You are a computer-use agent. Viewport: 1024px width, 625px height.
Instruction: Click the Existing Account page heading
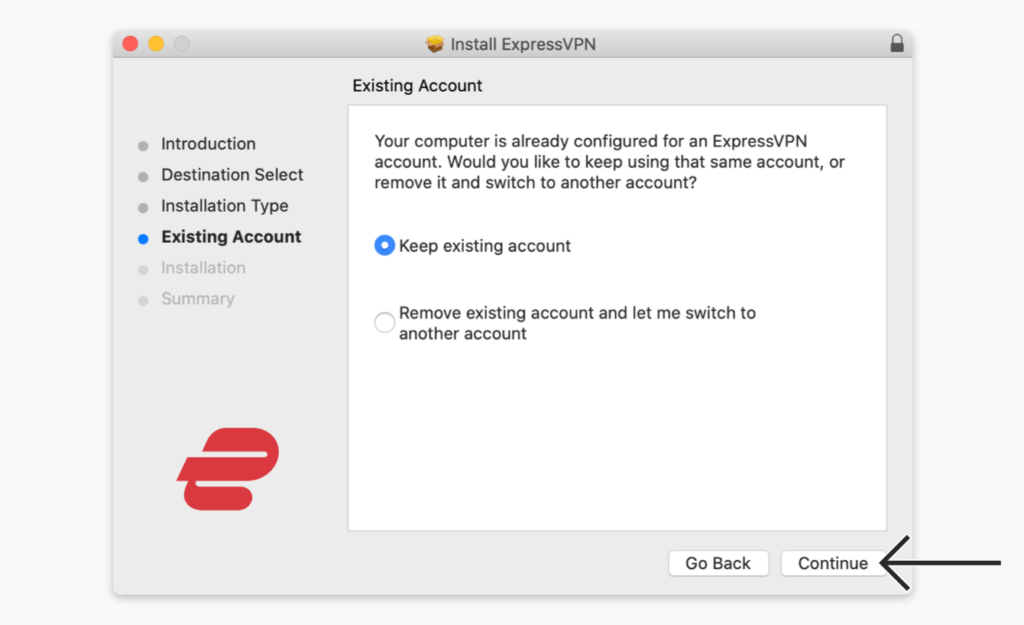417,86
